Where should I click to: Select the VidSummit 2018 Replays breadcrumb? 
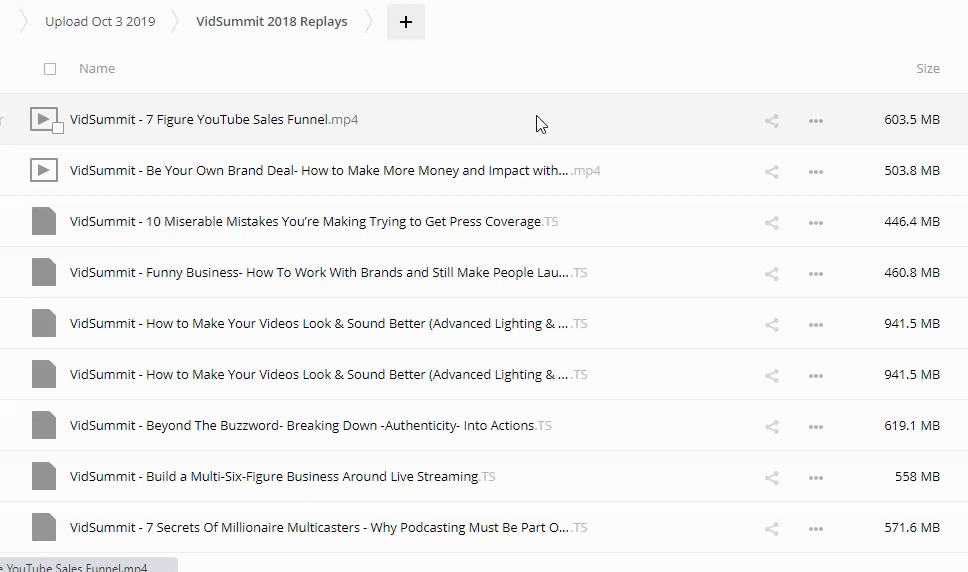(x=271, y=22)
